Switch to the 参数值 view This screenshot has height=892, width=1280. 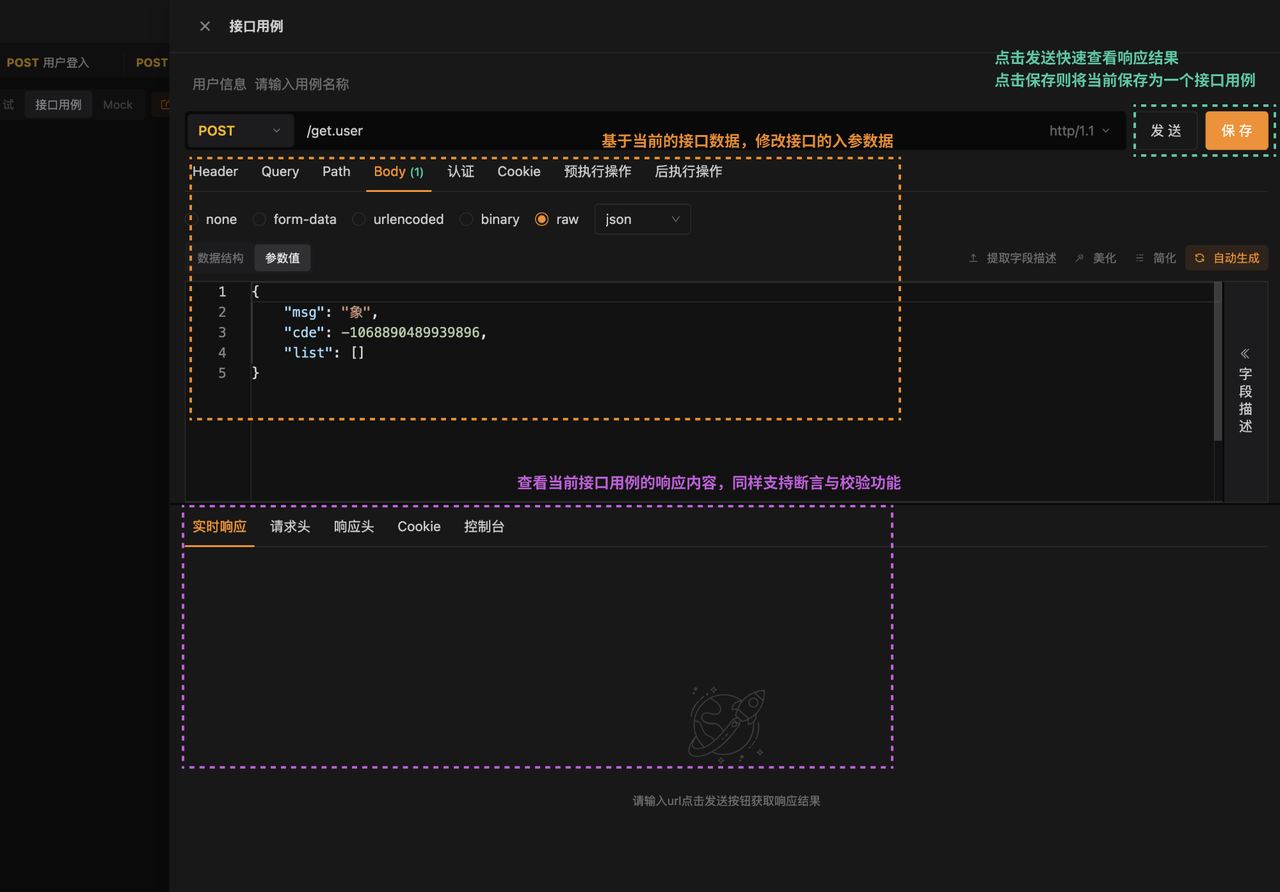(282, 258)
